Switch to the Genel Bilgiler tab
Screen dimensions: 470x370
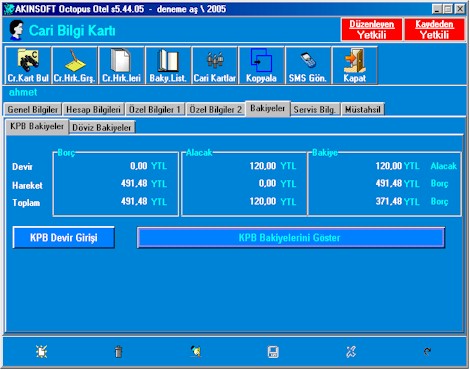click(33, 109)
